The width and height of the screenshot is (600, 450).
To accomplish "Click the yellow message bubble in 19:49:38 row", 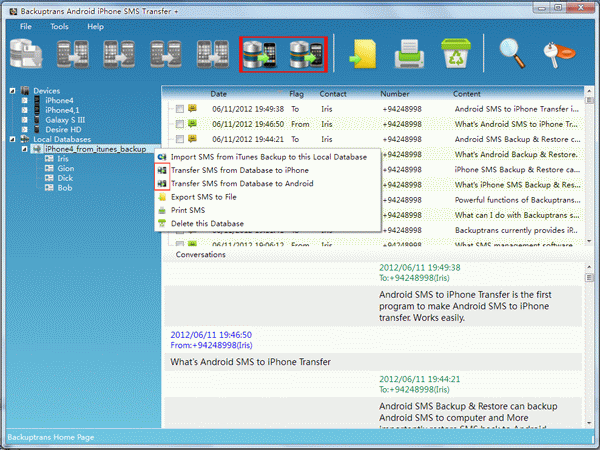I will pyautogui.click(x=192, y=108).
